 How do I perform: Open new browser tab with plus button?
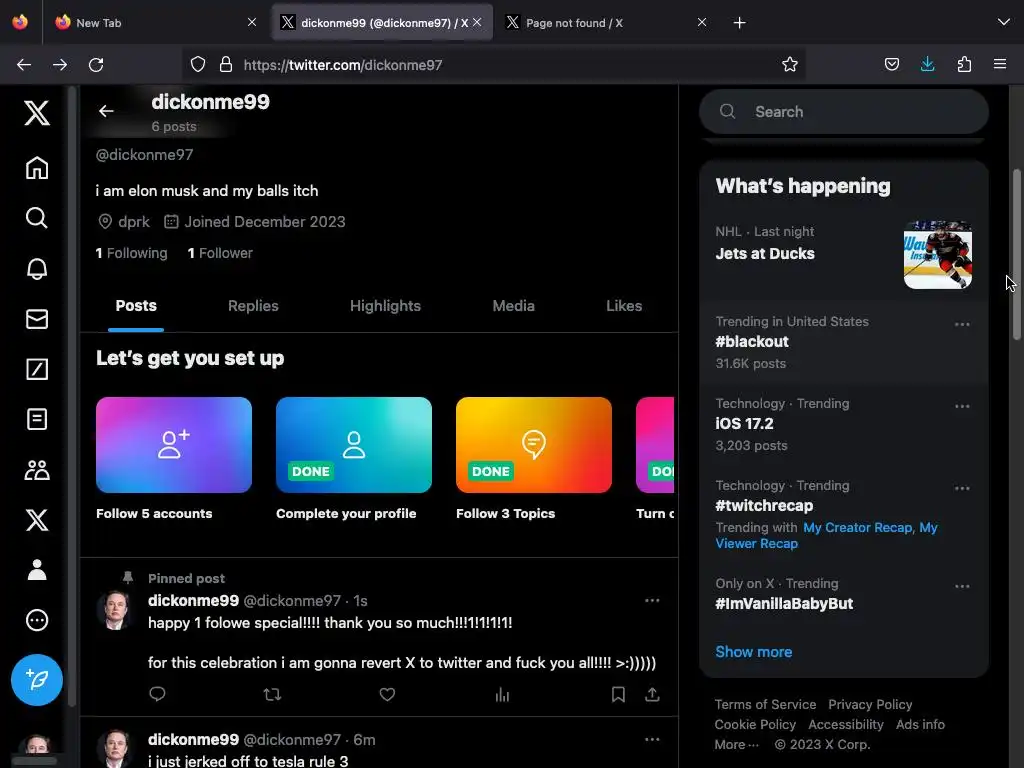(739, 23)
